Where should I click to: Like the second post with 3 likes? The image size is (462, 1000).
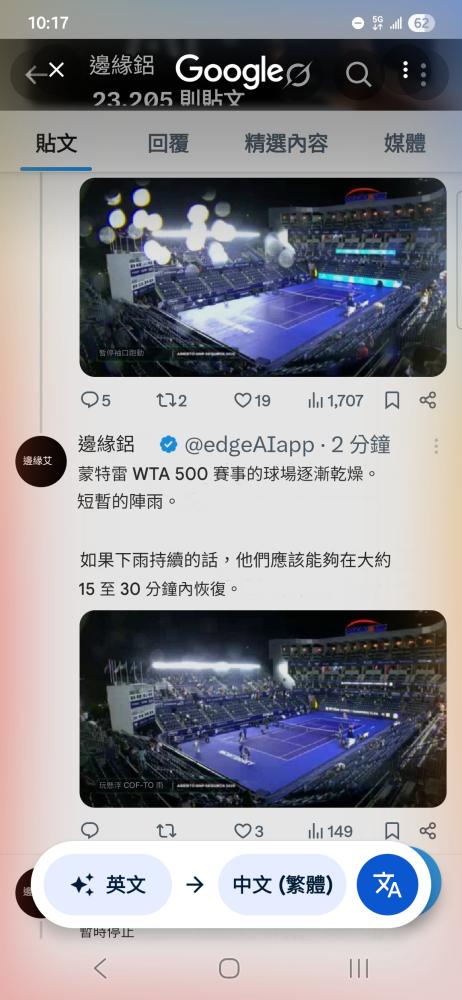[x=249, y=831]
